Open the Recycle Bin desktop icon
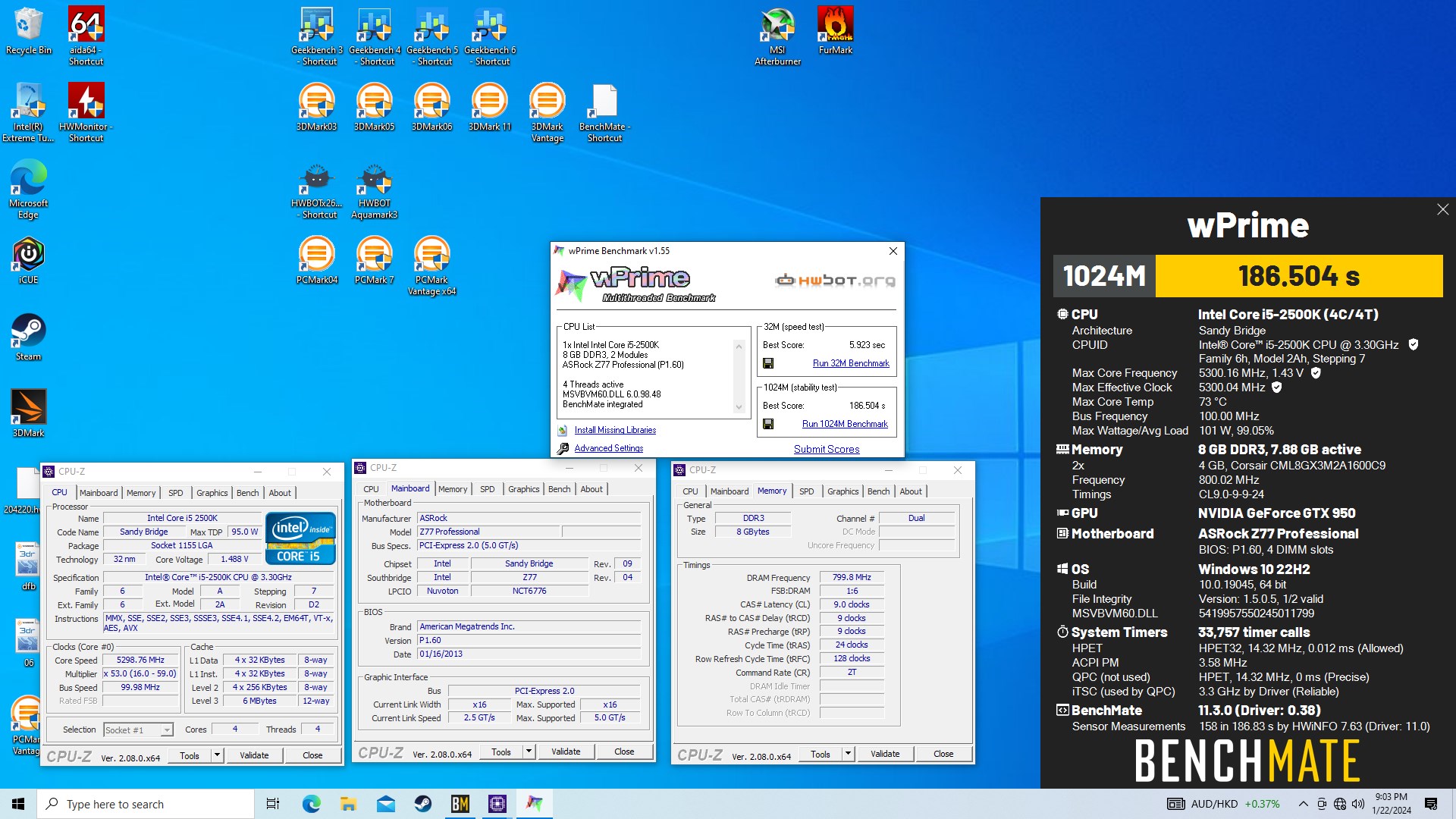Screen dimensions: 1456x819 click(x=29, y=30)
